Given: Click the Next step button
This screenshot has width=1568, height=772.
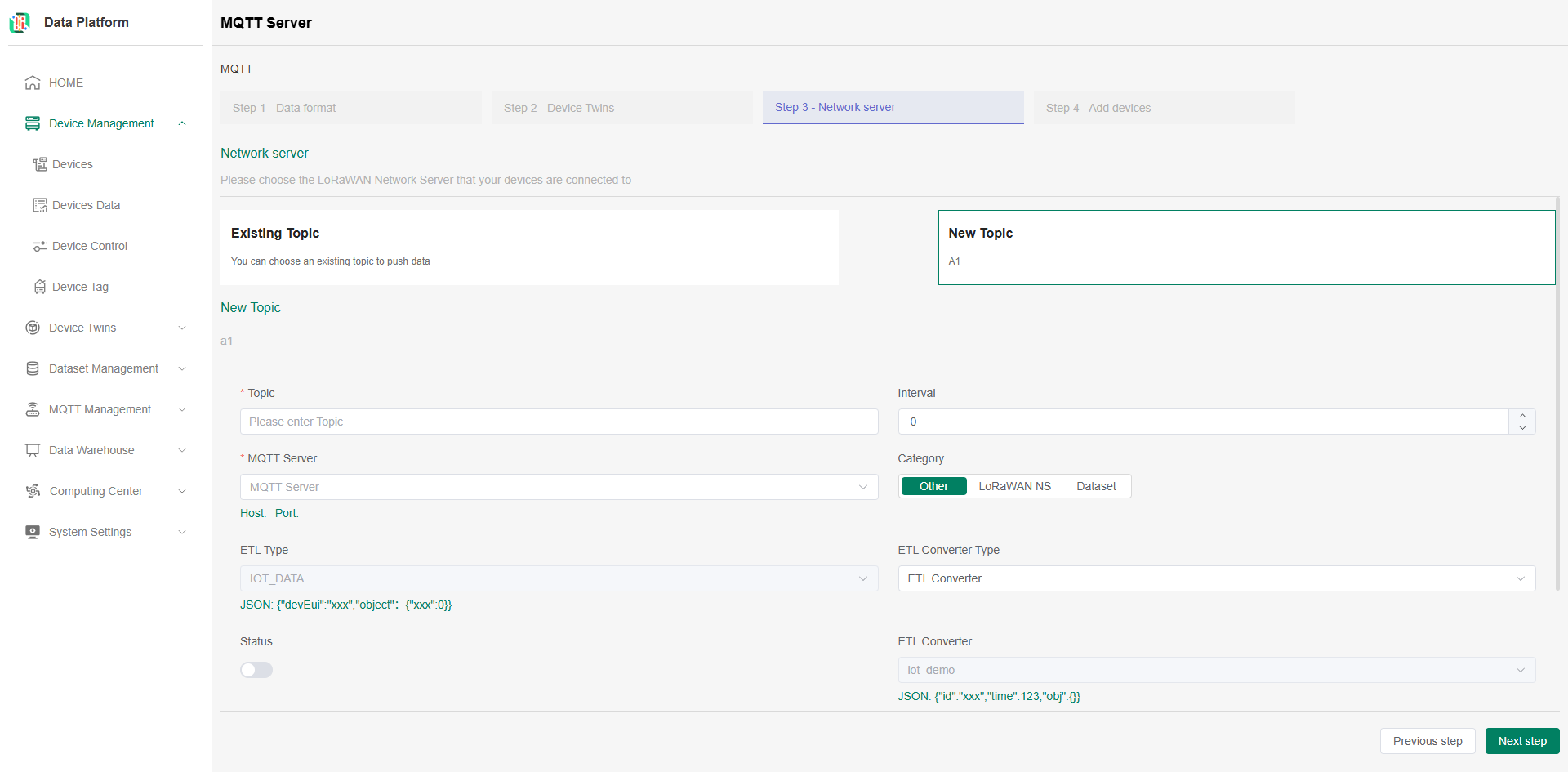Looking at the screenshot, I should 1521,741.
